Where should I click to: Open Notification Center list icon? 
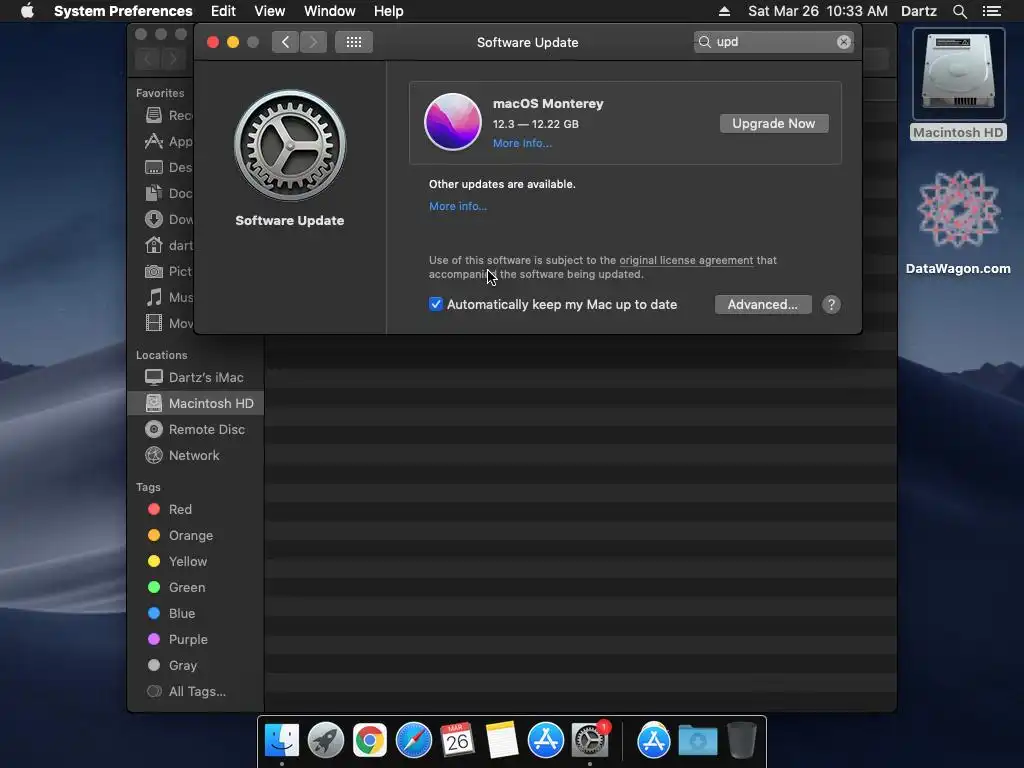coord(992,11)
